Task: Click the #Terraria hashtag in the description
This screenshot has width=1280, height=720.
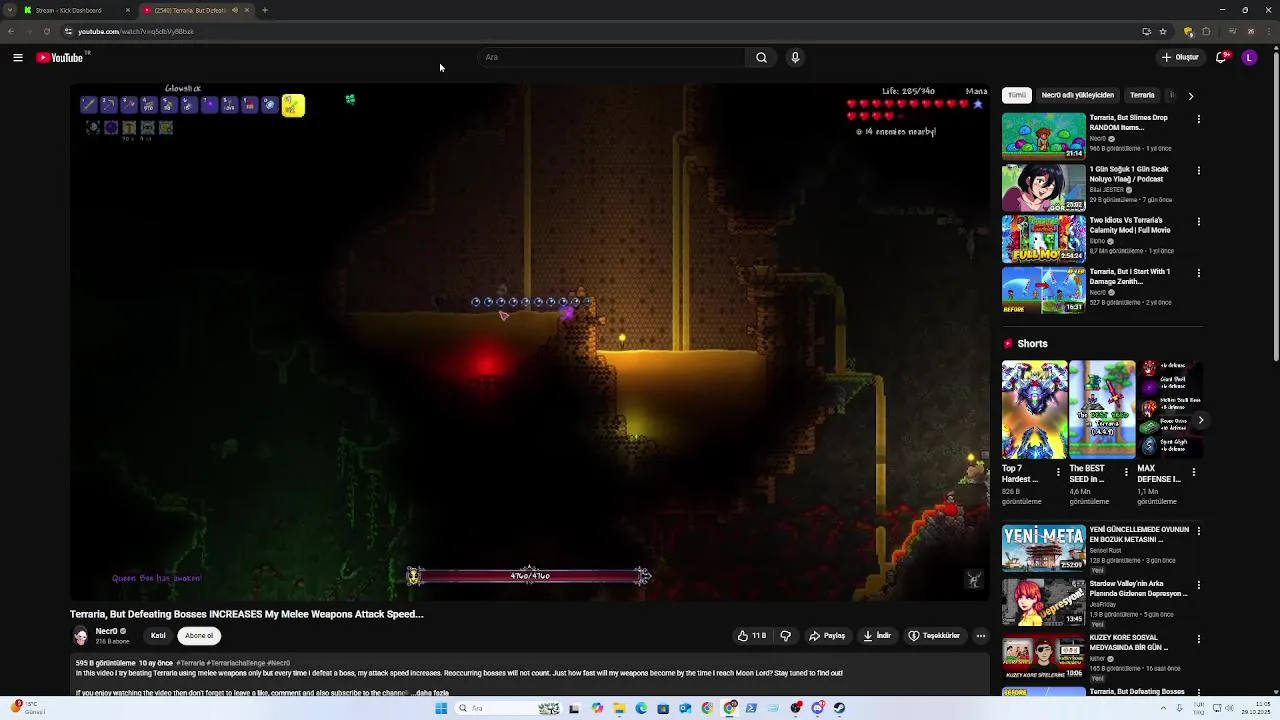Action: [192, 664]
